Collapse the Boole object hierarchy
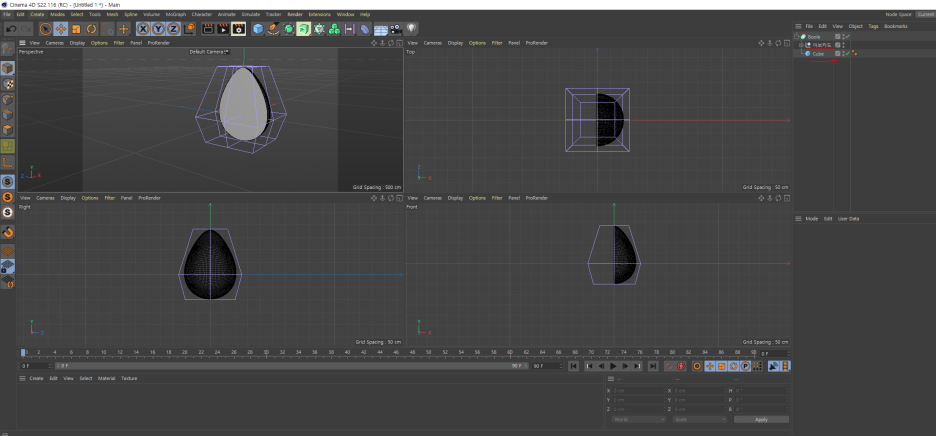The width and height of the screenshot is (936, 436). (797, 36)
